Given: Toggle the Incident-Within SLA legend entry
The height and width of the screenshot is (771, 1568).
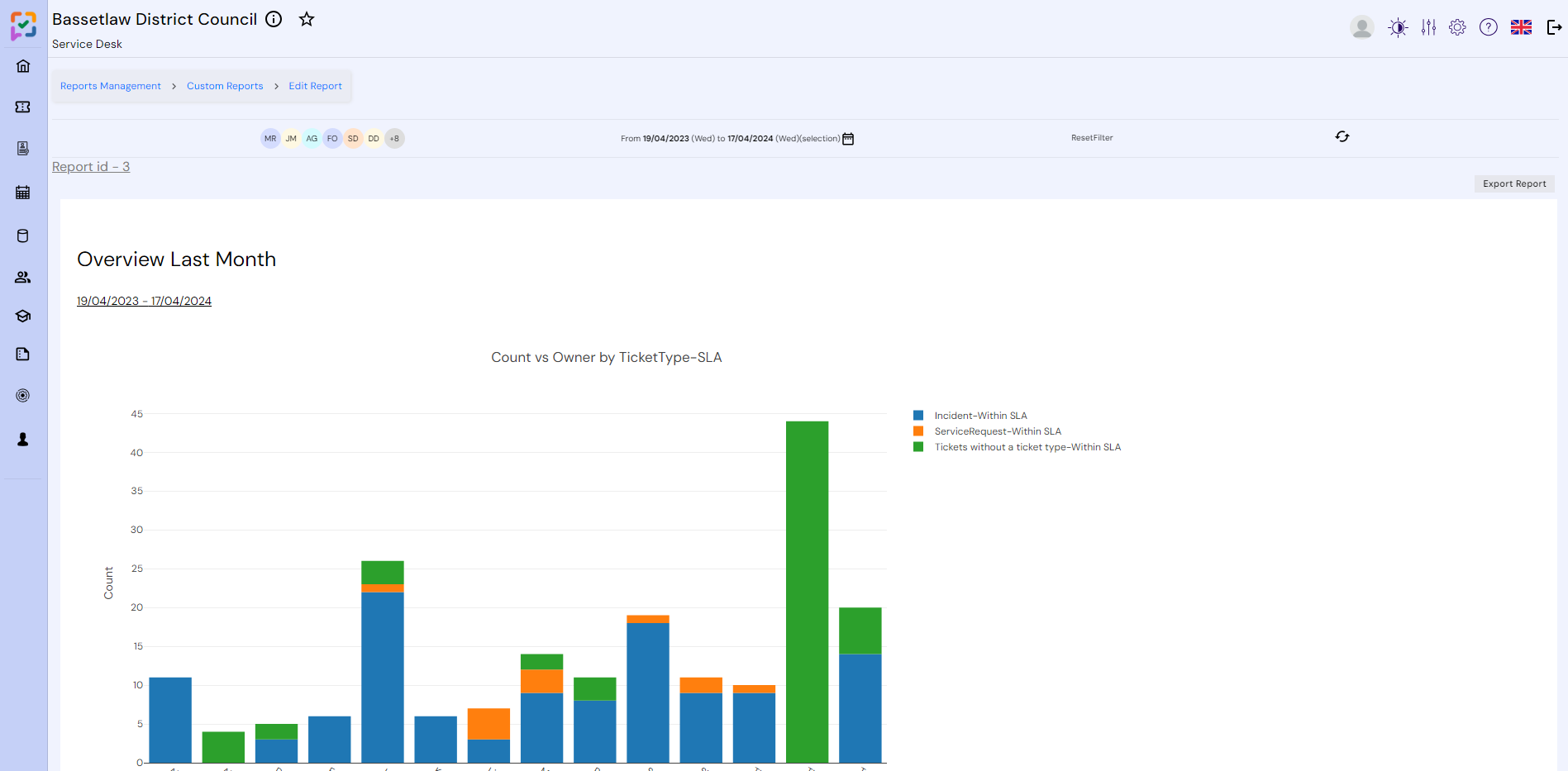Looking at the screenshot, I should pos(980,415).
